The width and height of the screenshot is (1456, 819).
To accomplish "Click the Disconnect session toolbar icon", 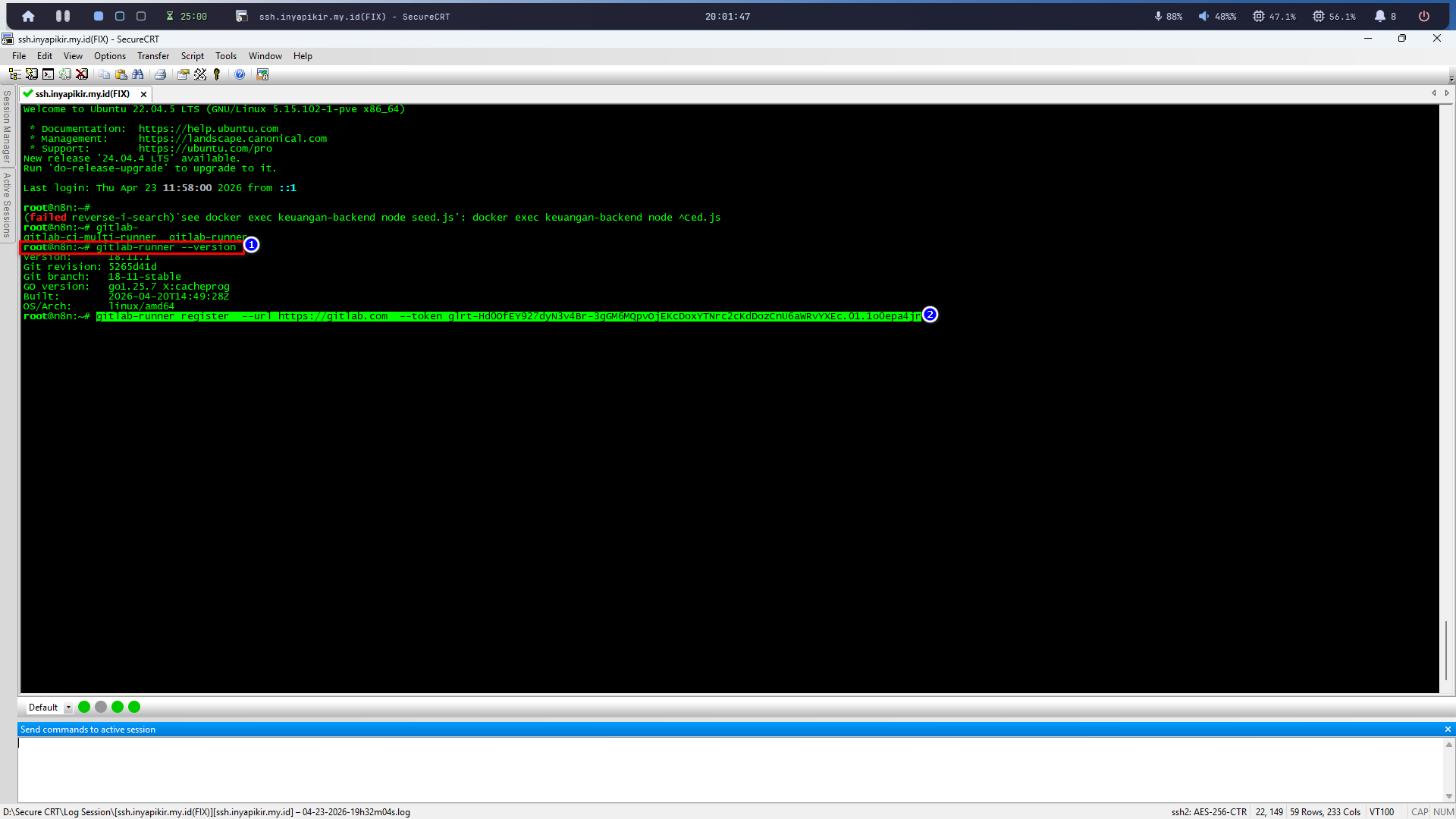I will pos(82,74).
